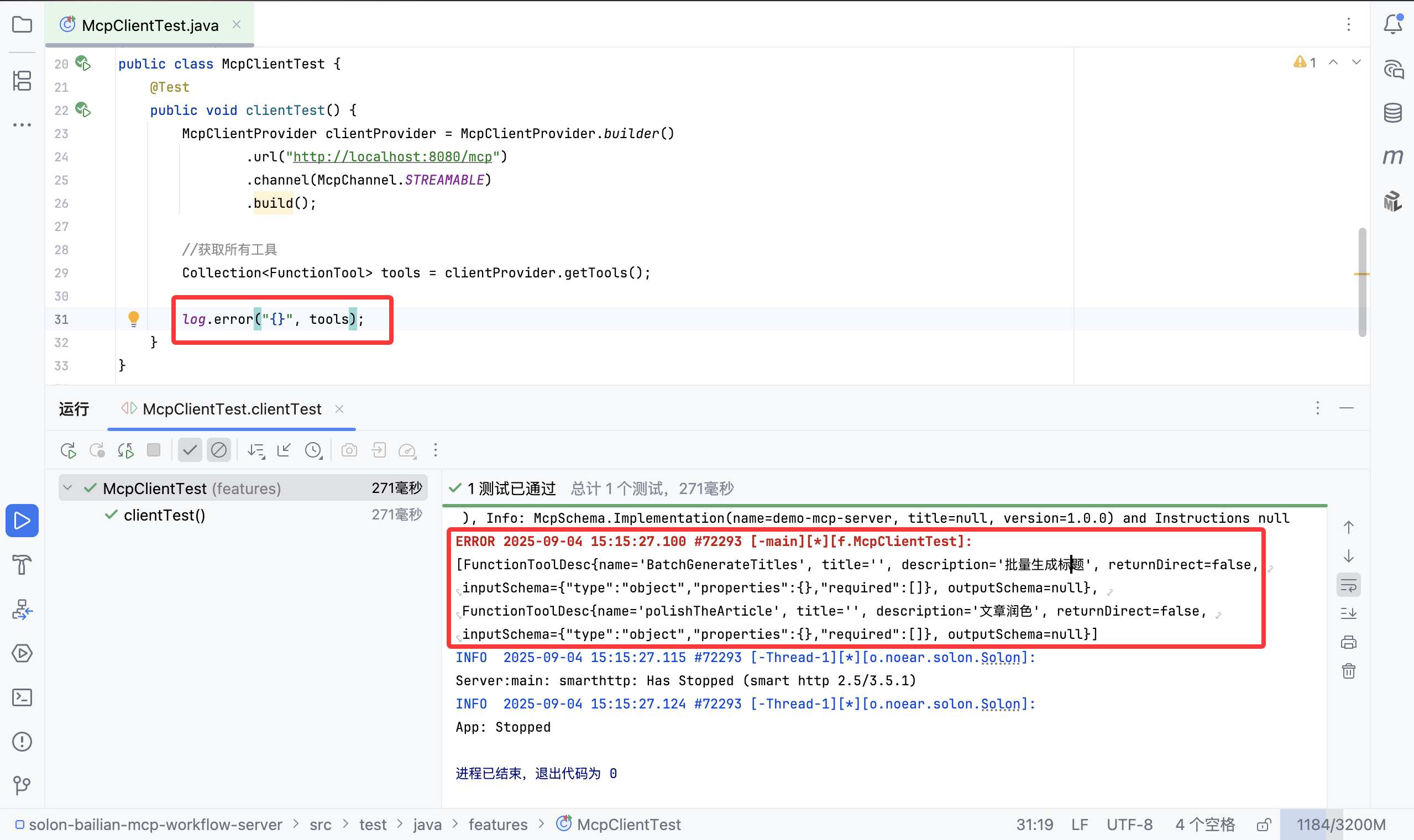Open test history clock dropdown
This screenshot has width=1414, height=840.
[313, 450]
